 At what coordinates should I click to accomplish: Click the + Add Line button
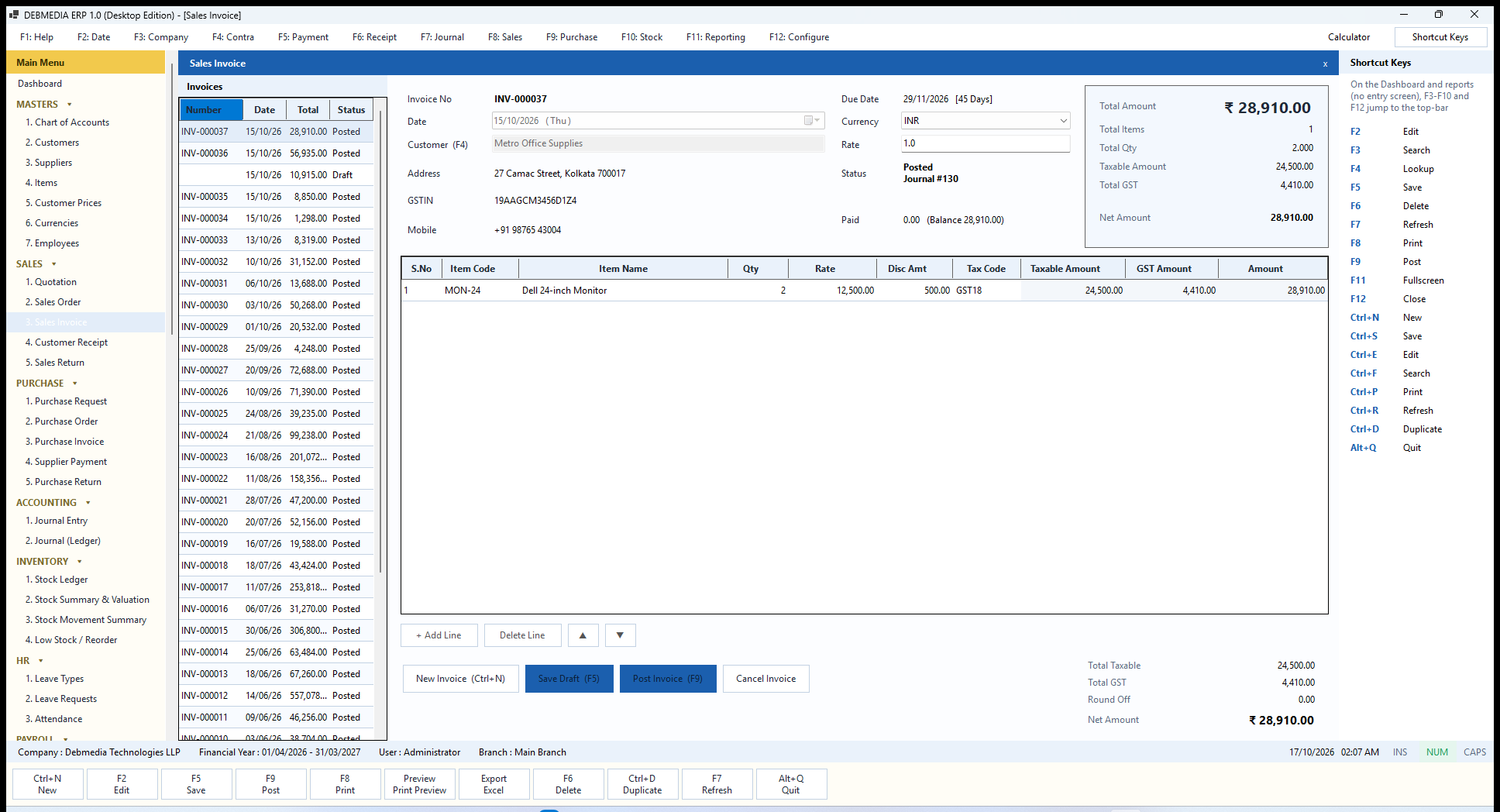439,635
